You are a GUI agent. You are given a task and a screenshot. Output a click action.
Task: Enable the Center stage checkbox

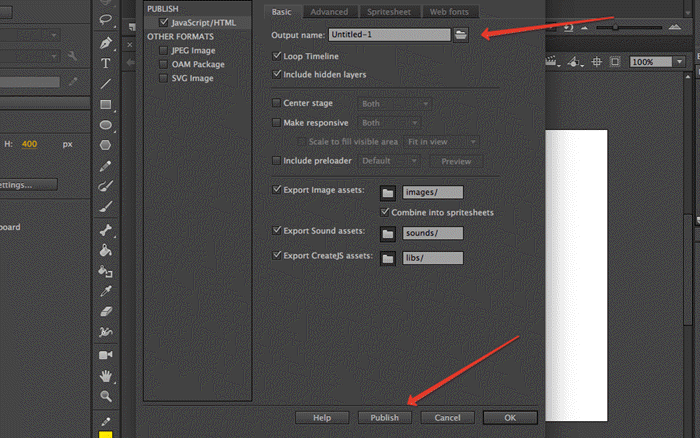(x=277, y=103)
